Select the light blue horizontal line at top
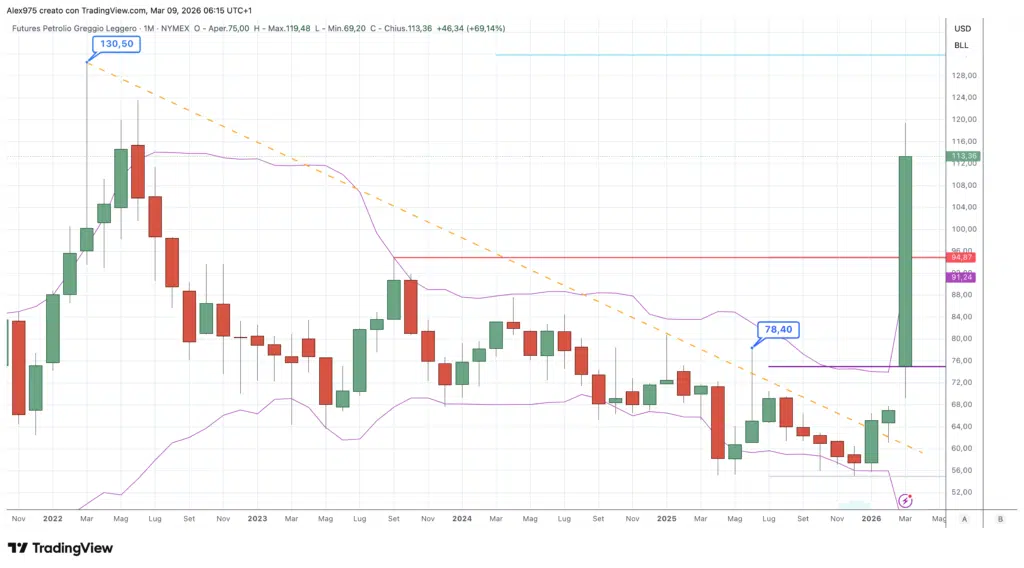The width and height of the screenshot is (1024, 568). pyautogui.click(x=720, y=54)
